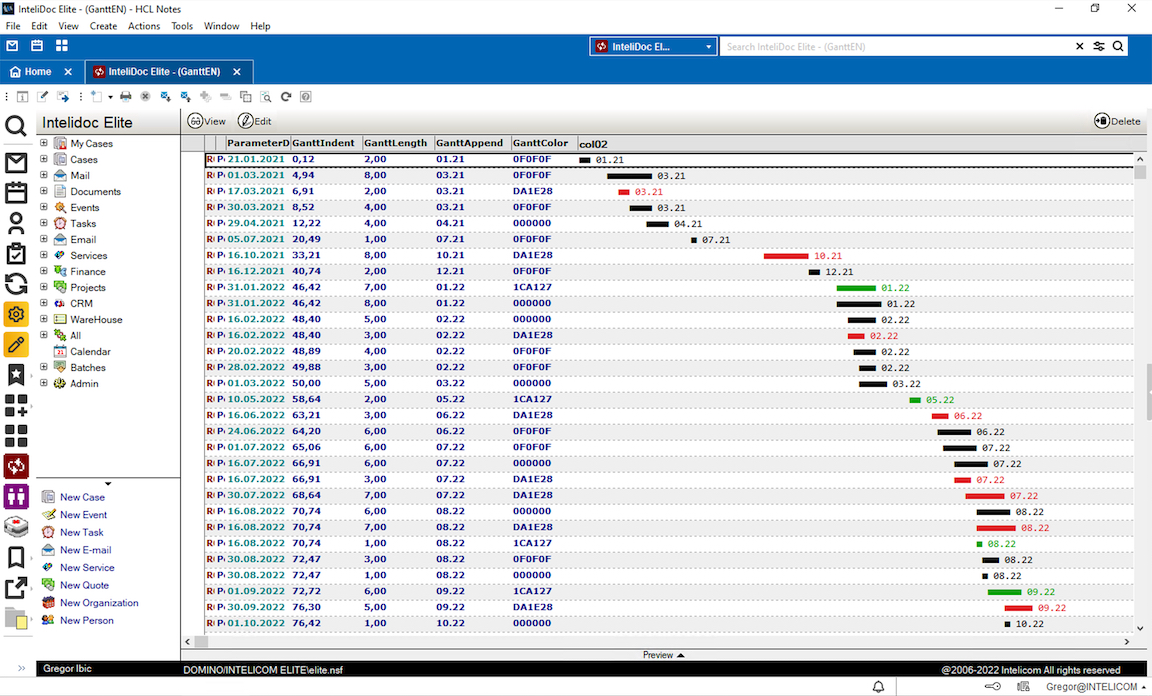Expand the Finance tree node
Viewport: 1152px width, 696px height.
point(43,271)
